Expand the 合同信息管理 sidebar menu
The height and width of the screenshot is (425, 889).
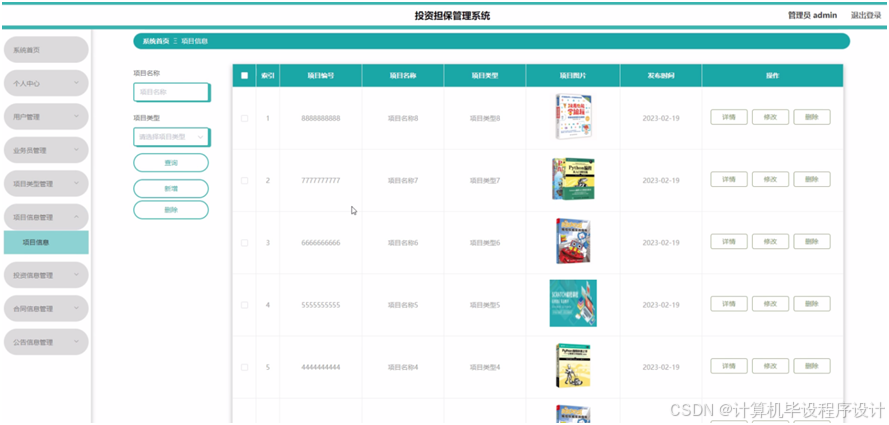point(46,308)
